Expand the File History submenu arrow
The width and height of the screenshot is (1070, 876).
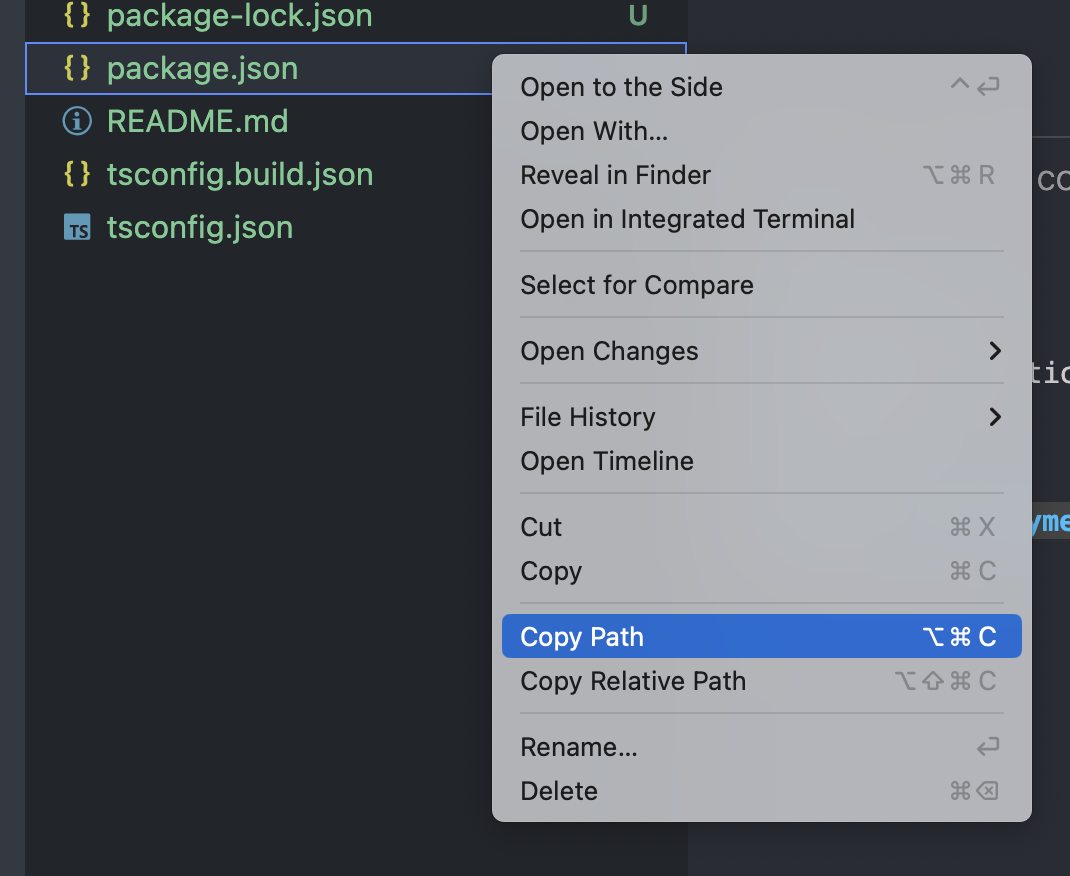(x=994, y=417)
